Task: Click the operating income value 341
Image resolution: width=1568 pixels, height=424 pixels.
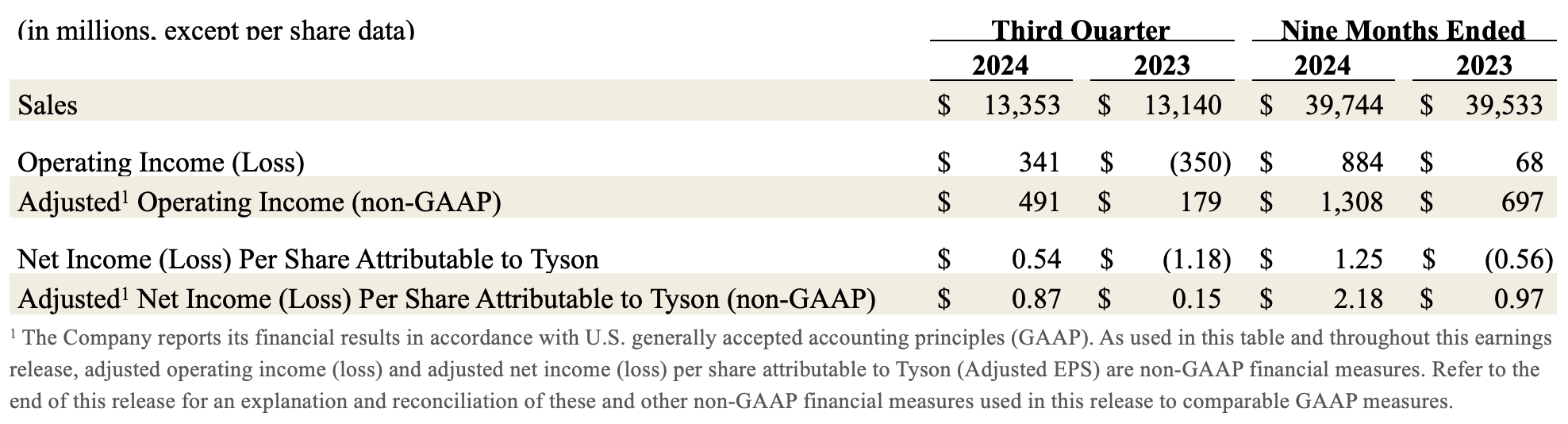Action: coord(1039,163)
